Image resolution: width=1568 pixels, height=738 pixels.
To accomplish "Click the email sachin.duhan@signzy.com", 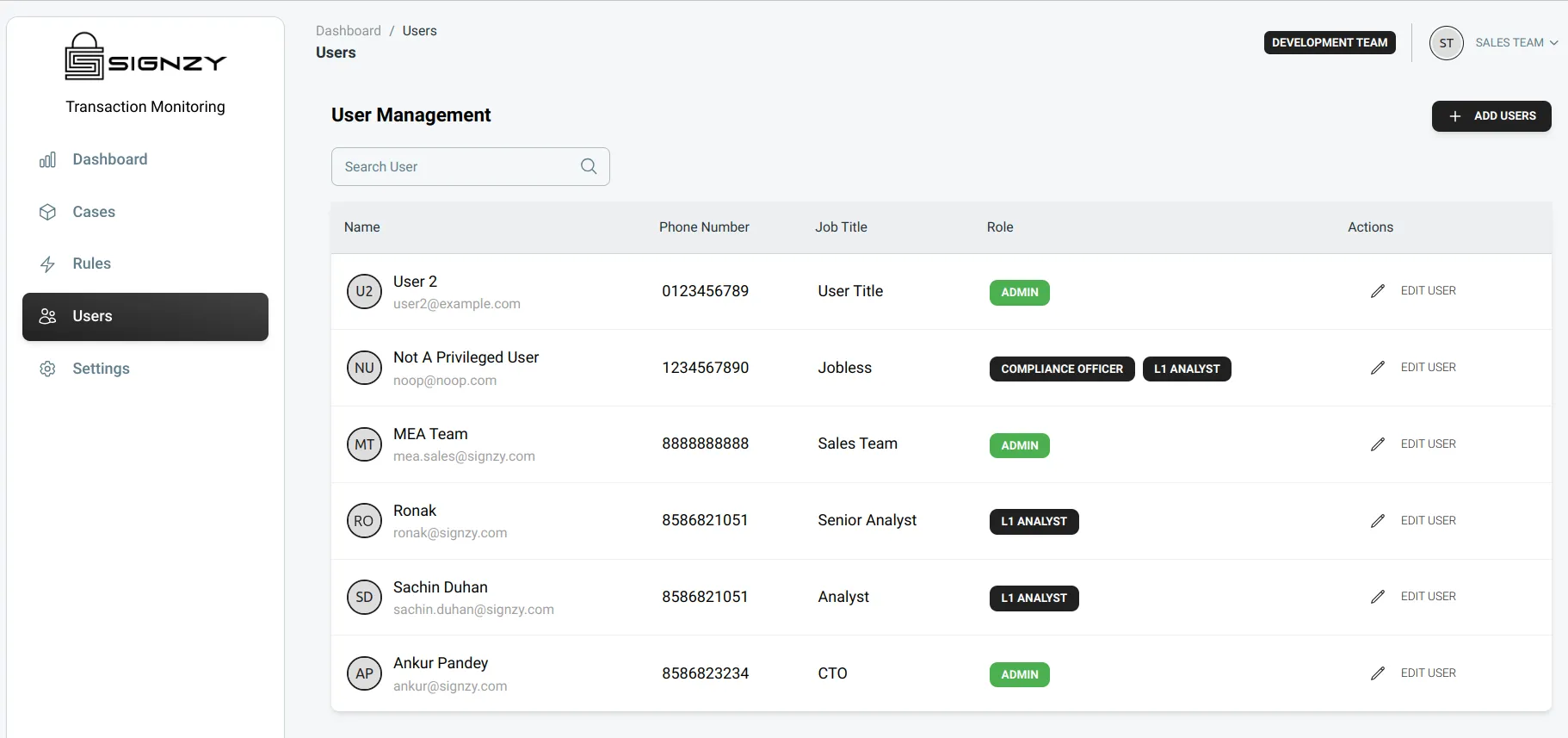I will point(473,610).
